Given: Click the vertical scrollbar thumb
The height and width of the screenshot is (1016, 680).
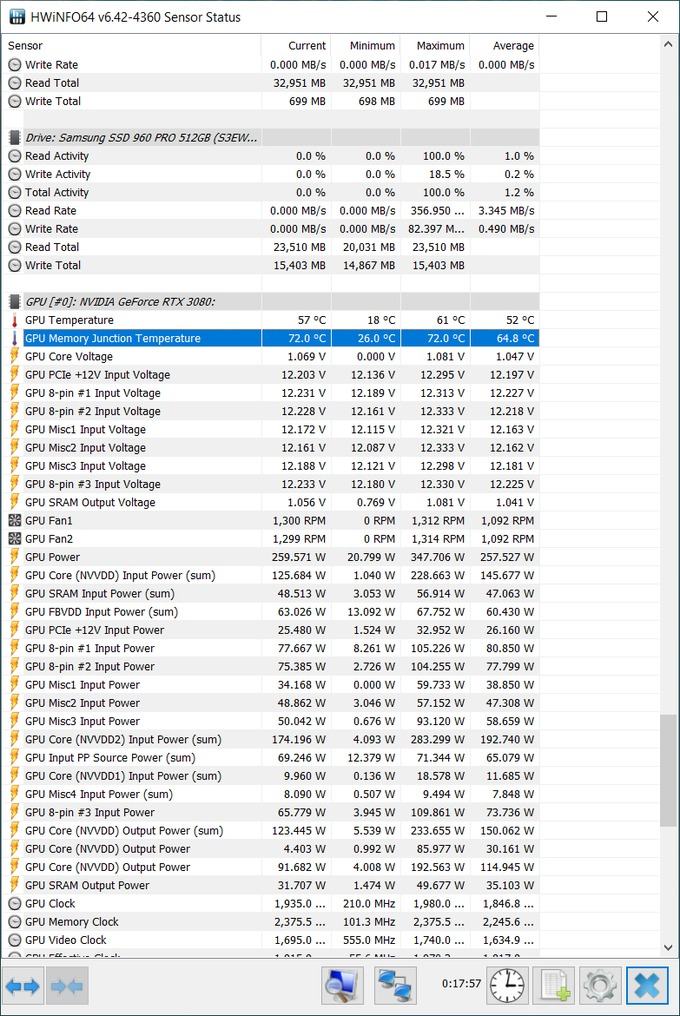Looking at the screenshot, I should [x=668, y=770].
